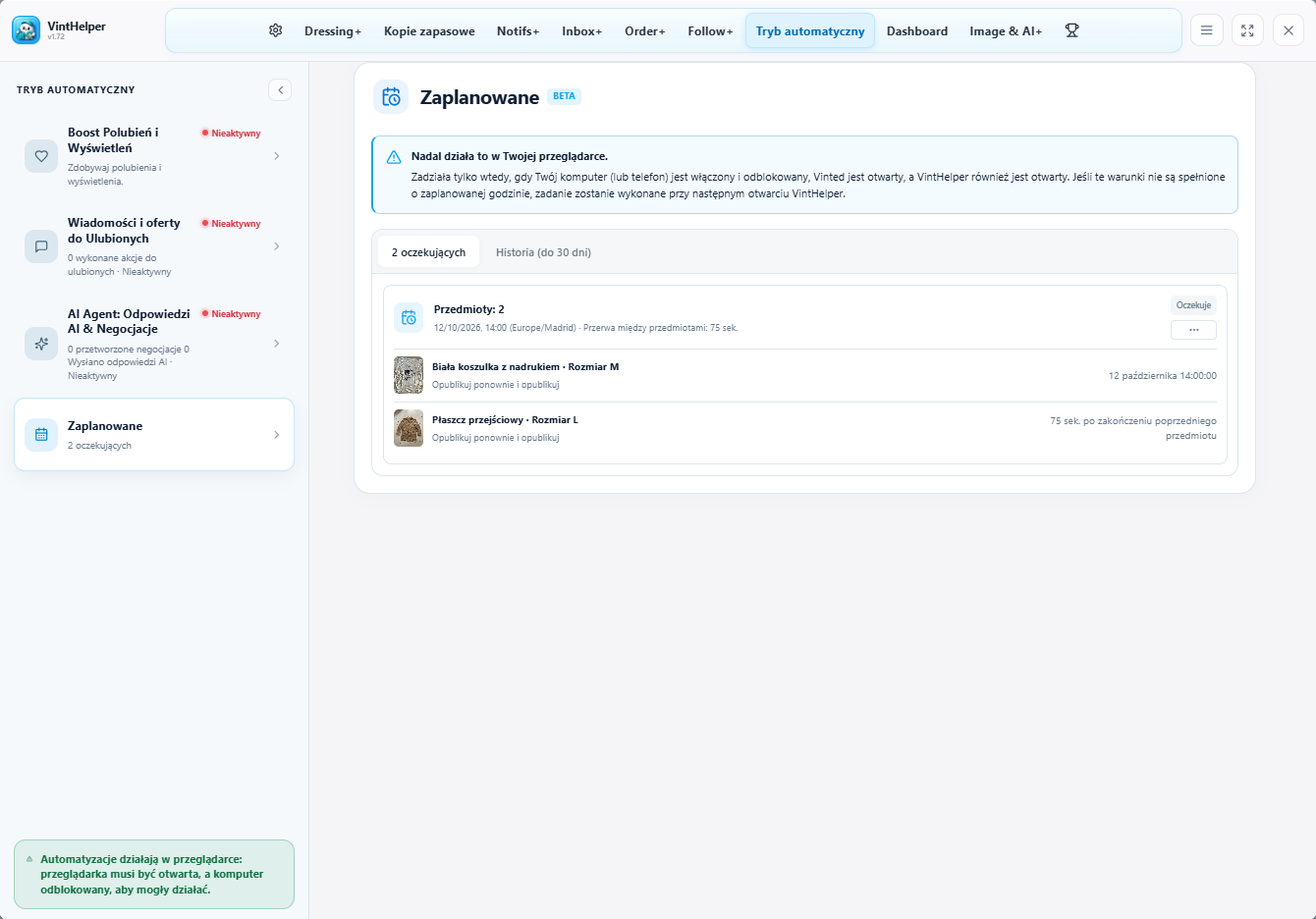Click the heart icon for Boost Polubień
This screenshot has height=919, width=1316.
click(41, 156)
